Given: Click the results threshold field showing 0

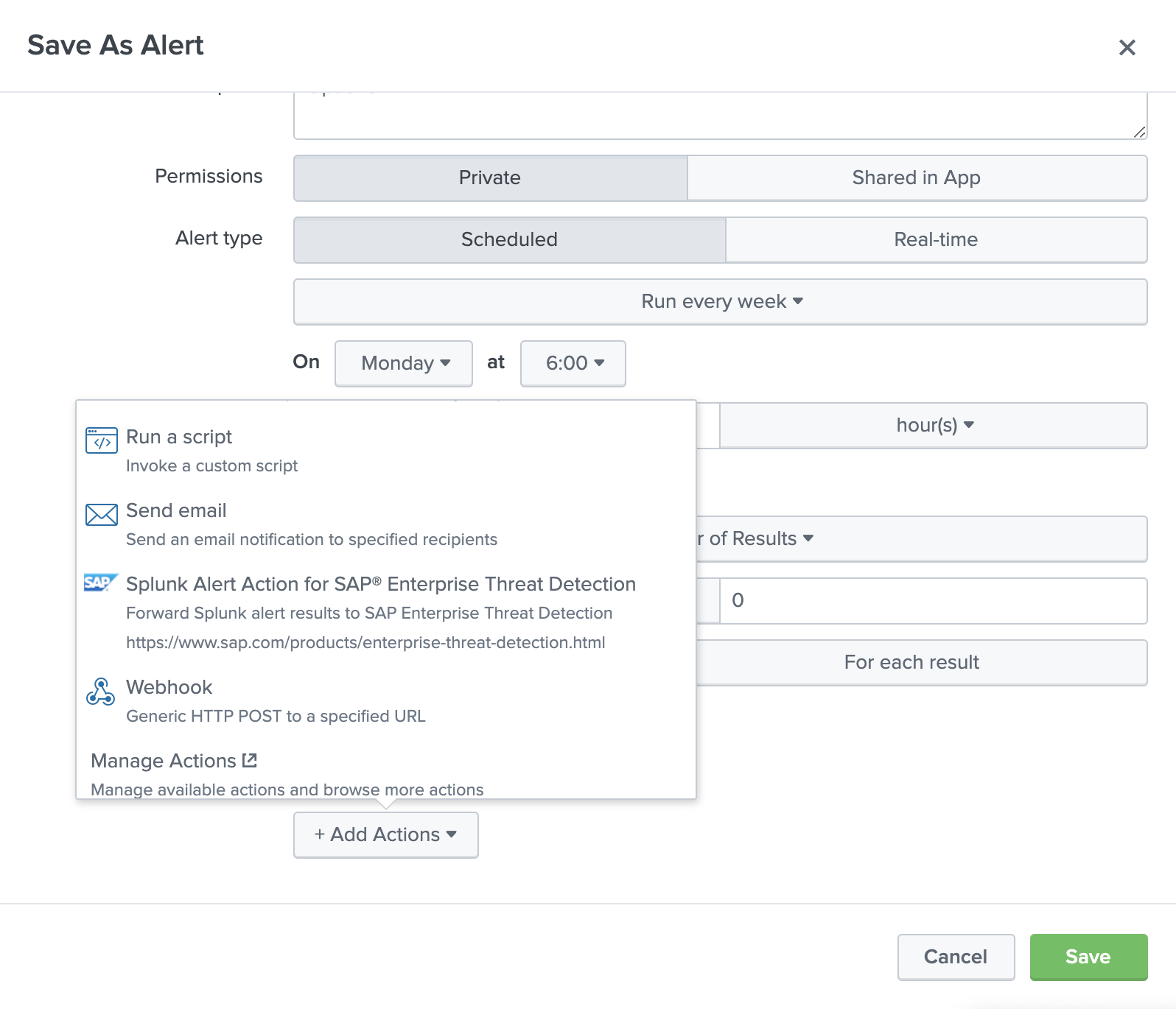Looking at the screenshot, I should tap(932, 600).
